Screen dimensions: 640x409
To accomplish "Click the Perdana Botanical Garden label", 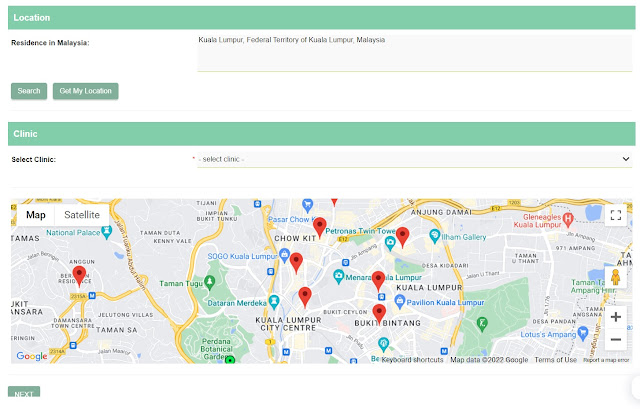I will point(216,349).
